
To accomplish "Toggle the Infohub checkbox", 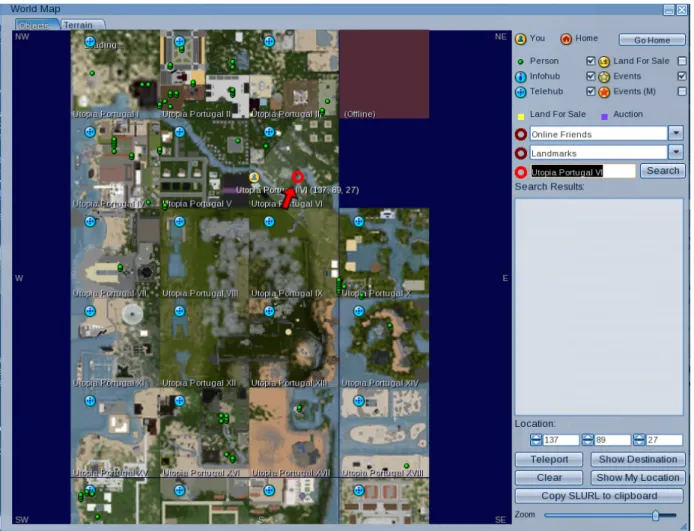I will [590, 76].
